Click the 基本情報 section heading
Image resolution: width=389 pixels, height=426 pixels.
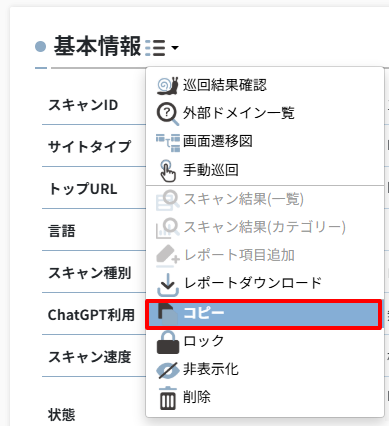pyautogui.click(x=97, y=46)
